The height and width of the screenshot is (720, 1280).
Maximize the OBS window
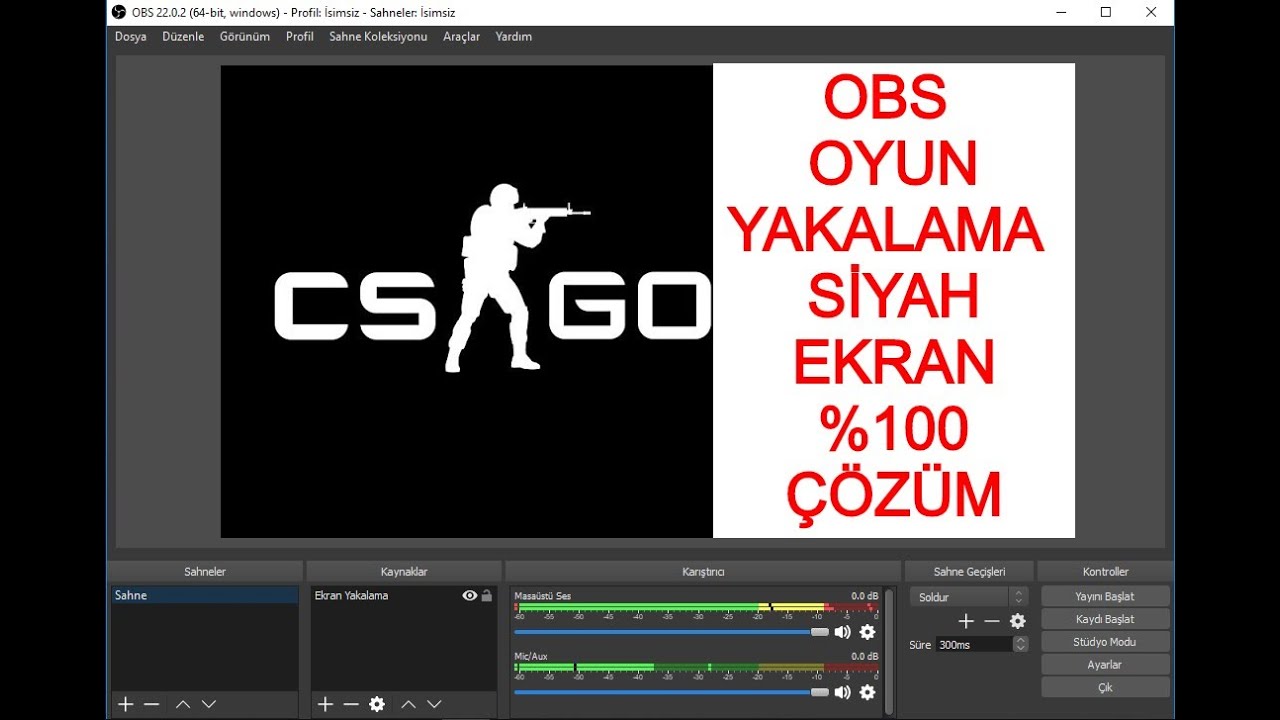coord(1105,12)
